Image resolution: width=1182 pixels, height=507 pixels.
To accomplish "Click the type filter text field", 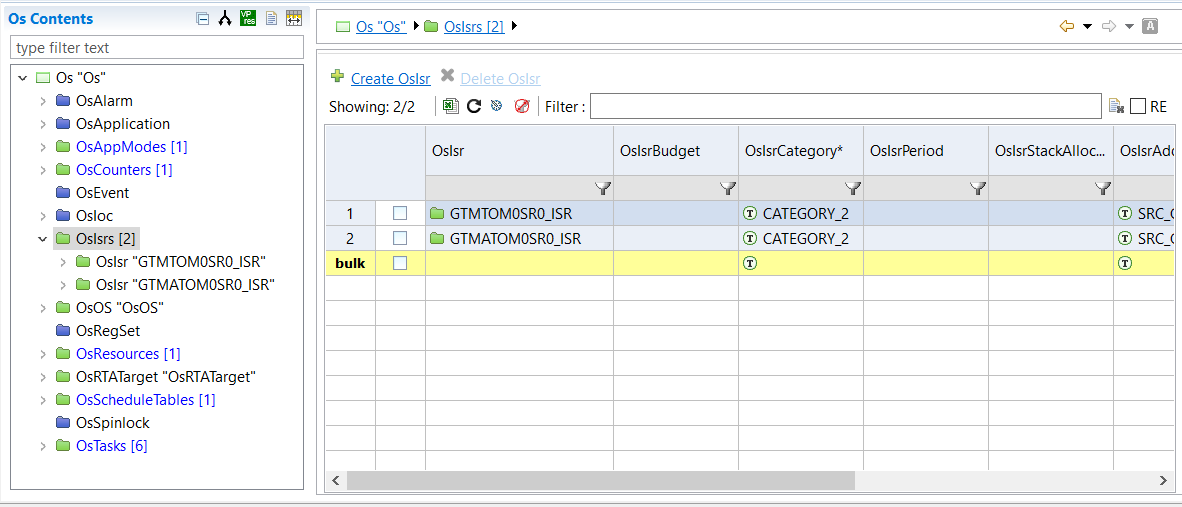I will [x=157, y=48].
